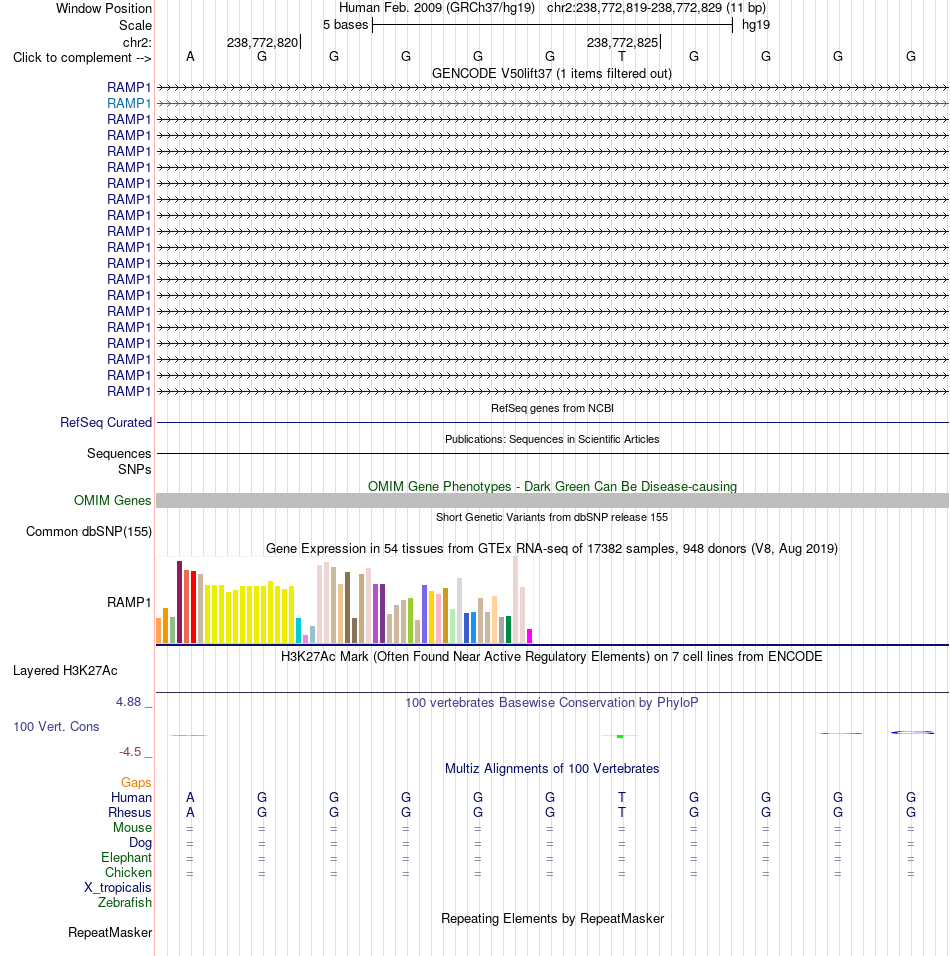
Task: Click the '5 bases' scale label
Action: (346, 25)
